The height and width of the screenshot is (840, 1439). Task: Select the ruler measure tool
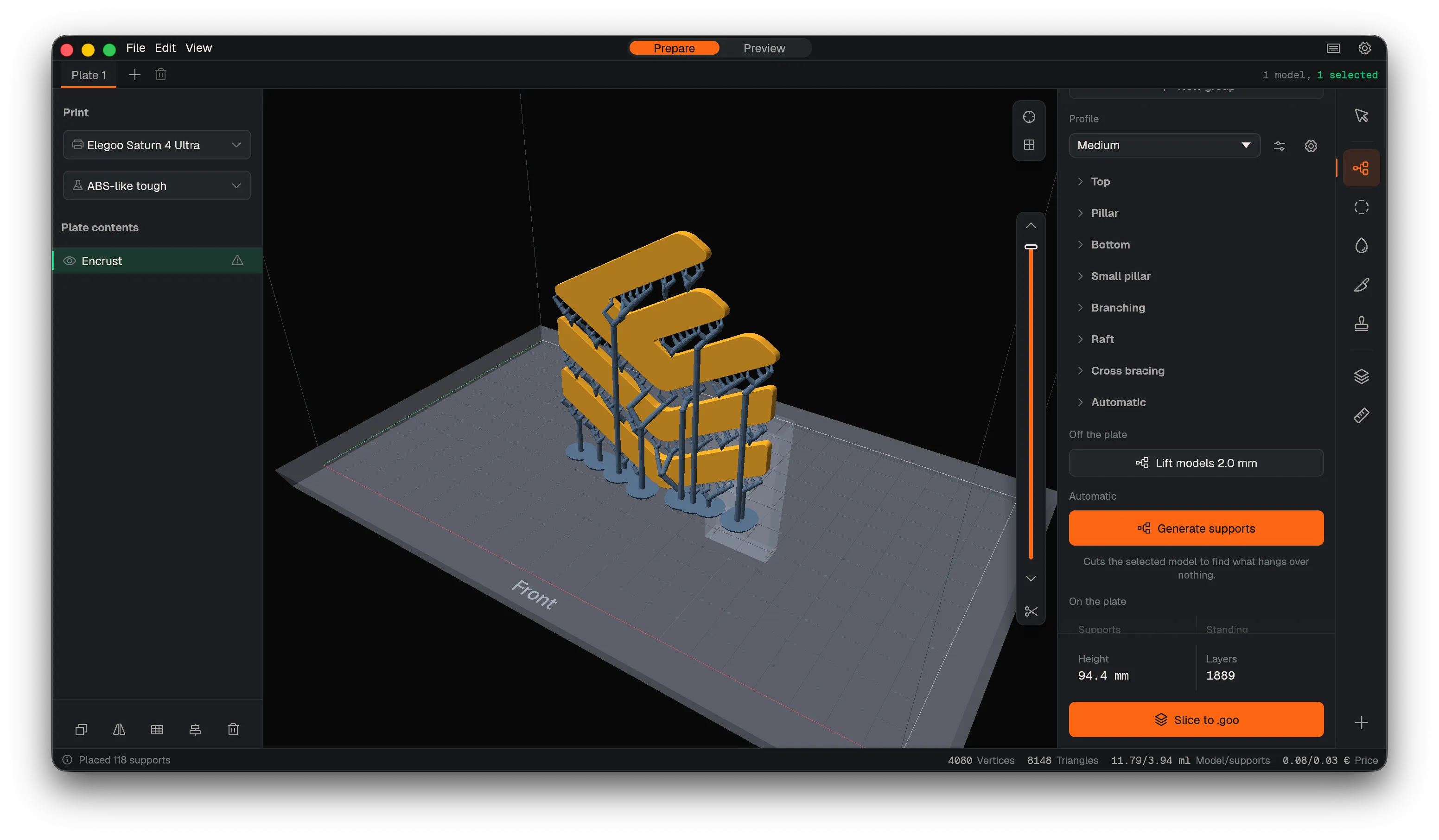point(1361,415)
